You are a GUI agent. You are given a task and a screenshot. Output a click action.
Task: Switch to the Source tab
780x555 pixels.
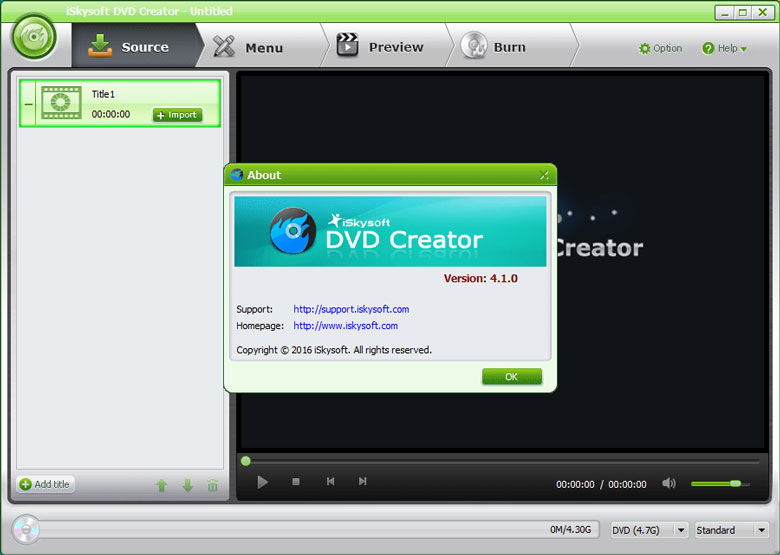tap(134, 46)
